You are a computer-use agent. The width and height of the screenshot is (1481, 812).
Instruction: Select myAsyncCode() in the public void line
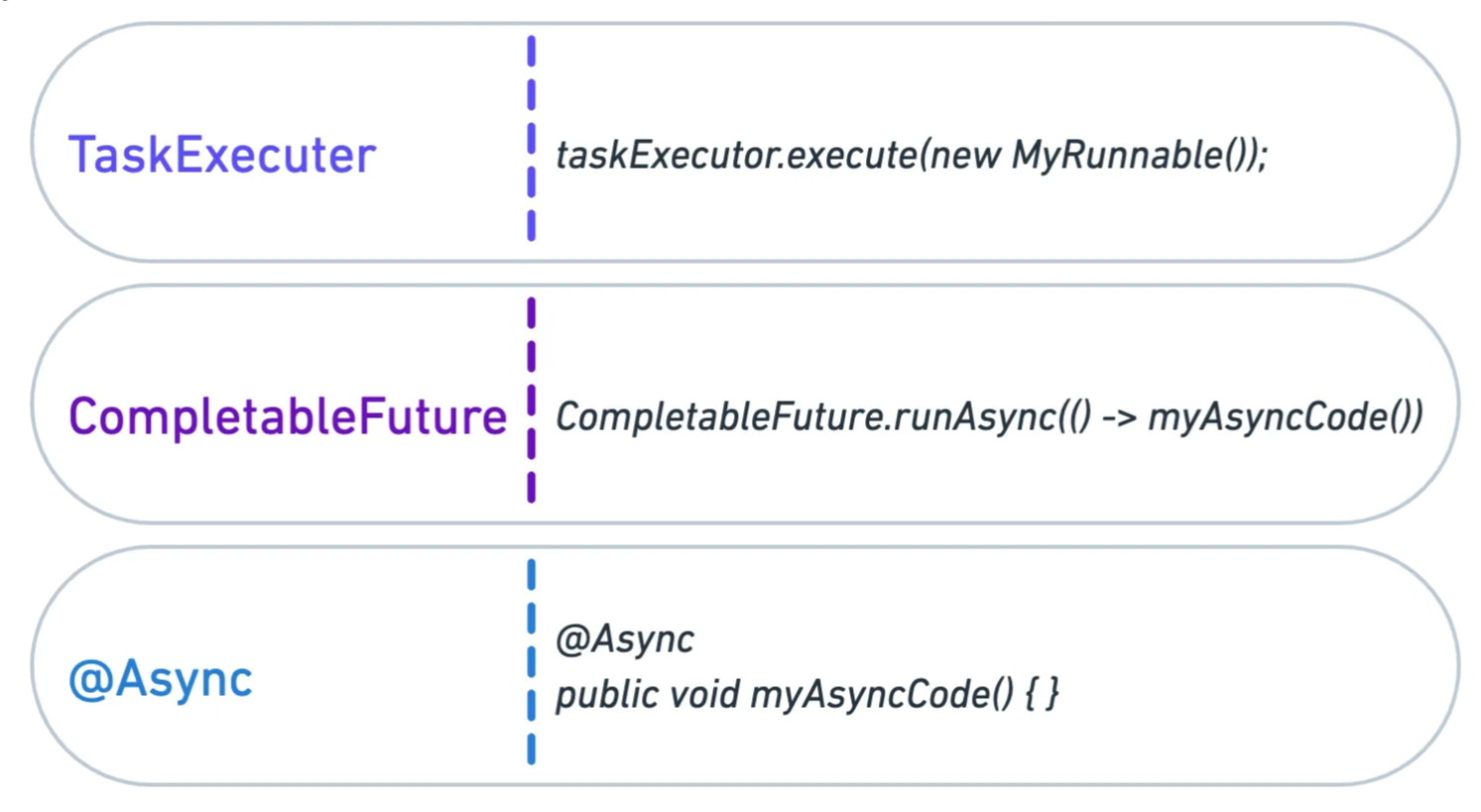coord(881,695)
